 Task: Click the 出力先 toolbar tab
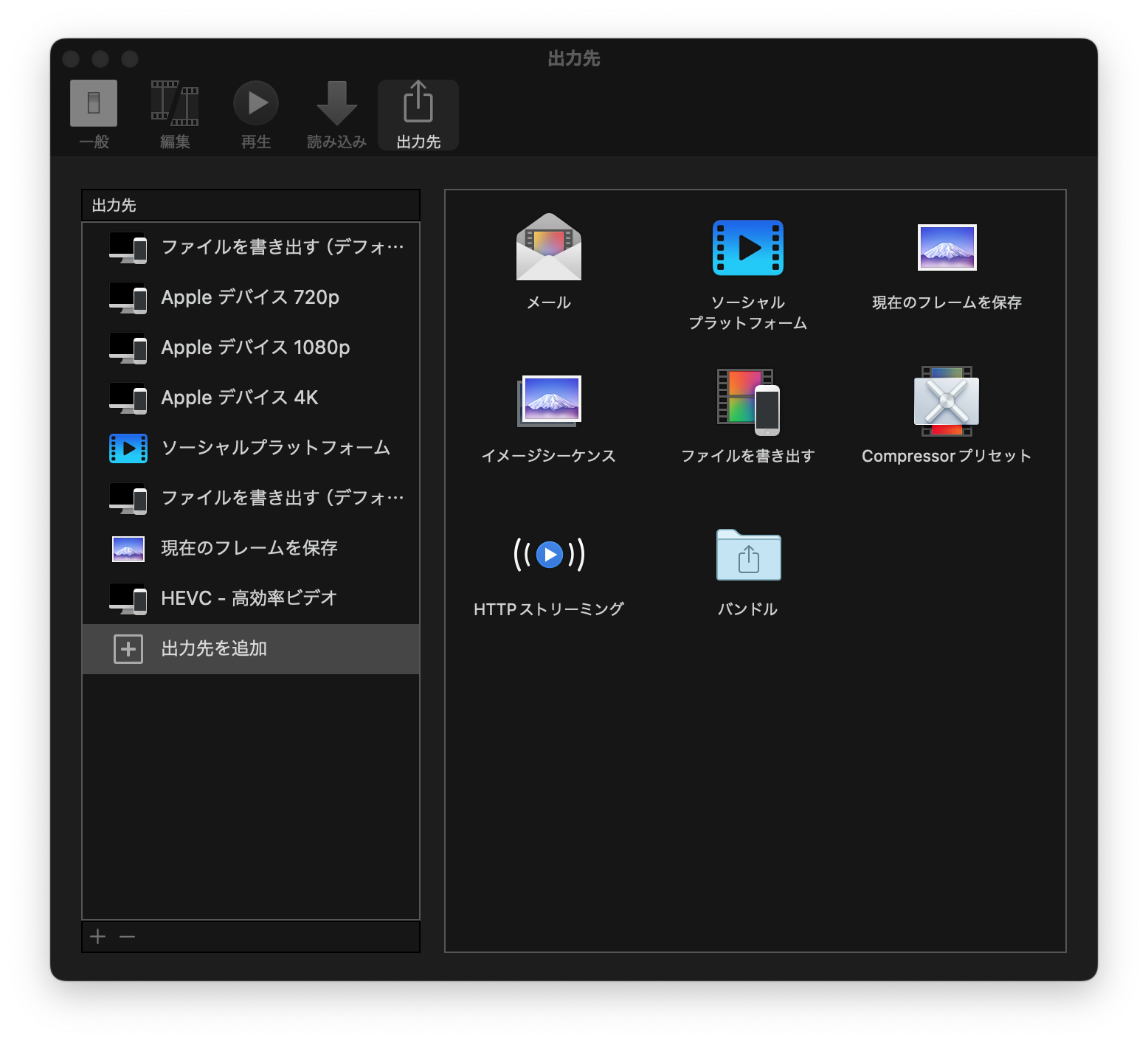click(x=418, y=114)
